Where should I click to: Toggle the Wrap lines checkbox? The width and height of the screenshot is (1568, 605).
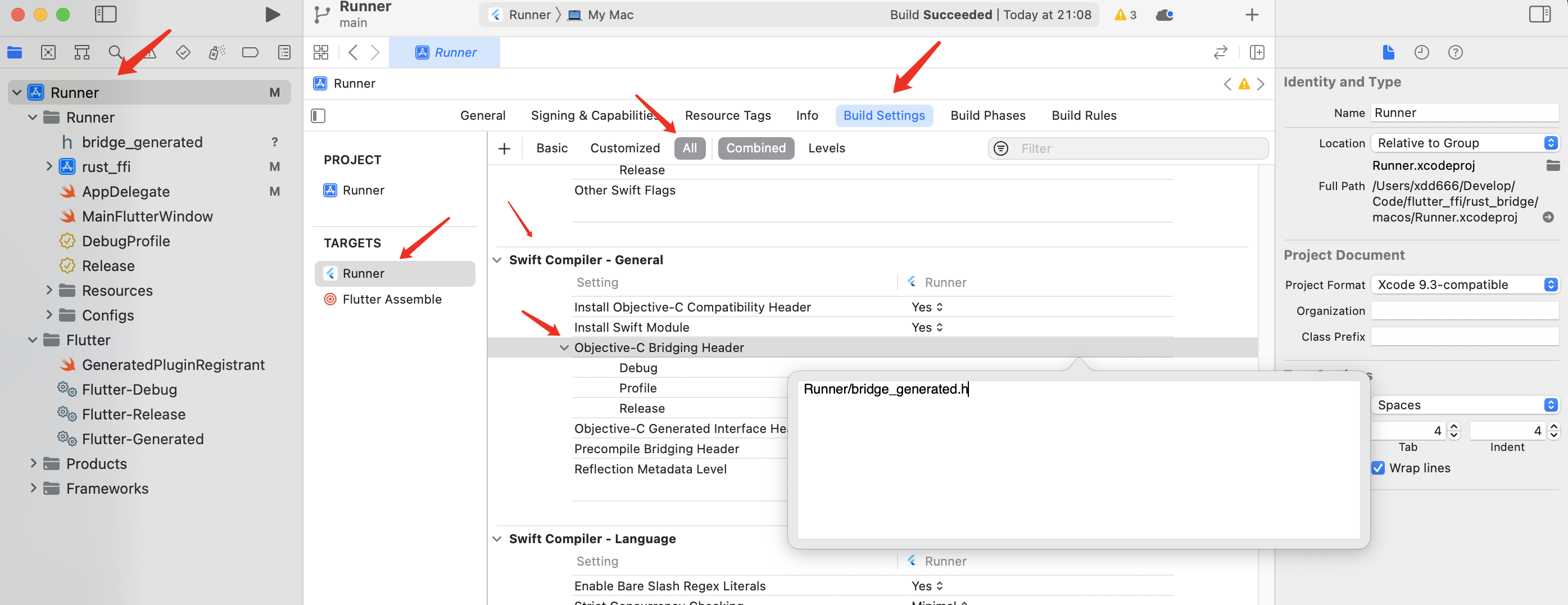tap(1377, 468)
